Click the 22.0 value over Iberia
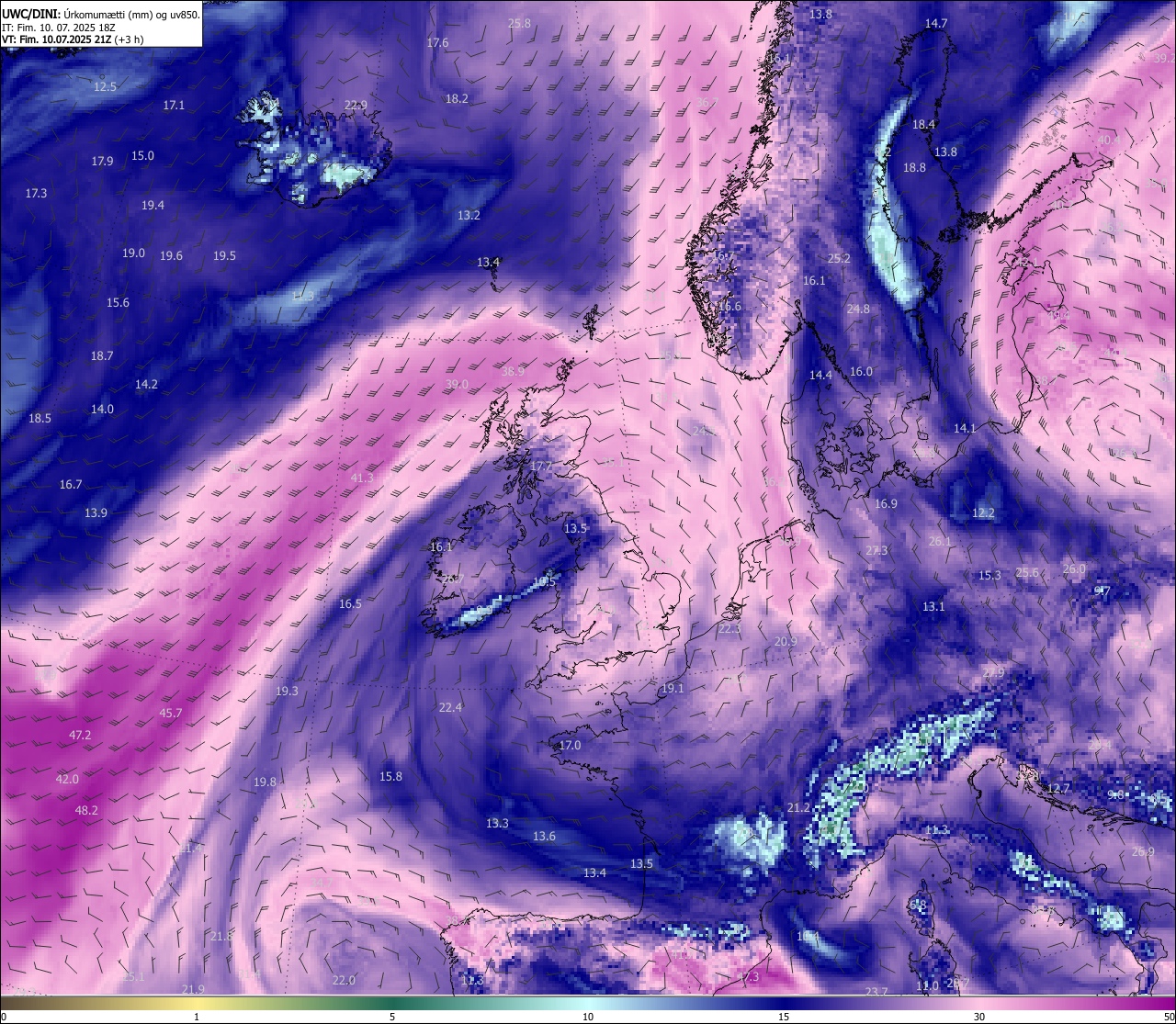Screen dimensions: 1176x1024 pos(344,980)
